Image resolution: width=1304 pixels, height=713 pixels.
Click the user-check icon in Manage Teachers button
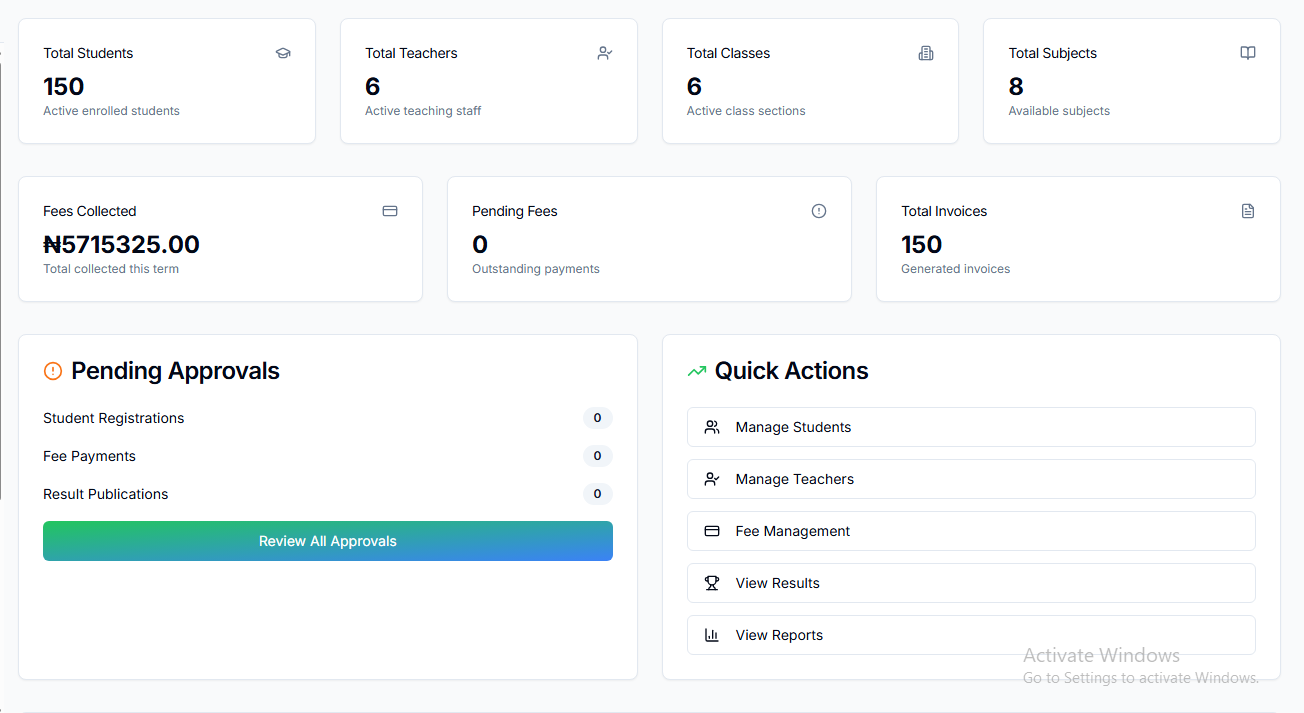pyautogui.click(x=712, y=479)
